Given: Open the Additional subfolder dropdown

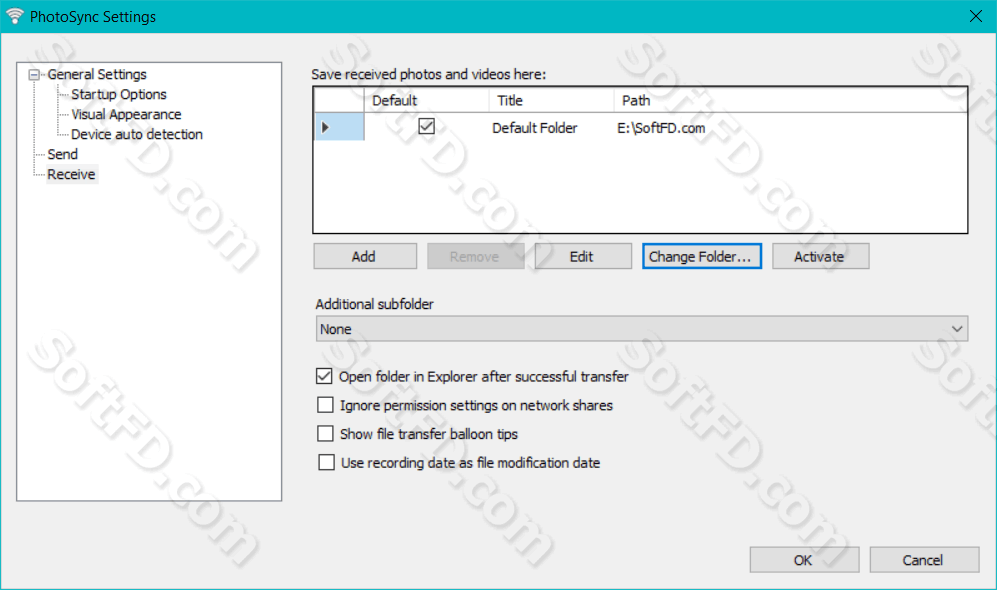Looking at the screenshot, I should coord(642,329).
